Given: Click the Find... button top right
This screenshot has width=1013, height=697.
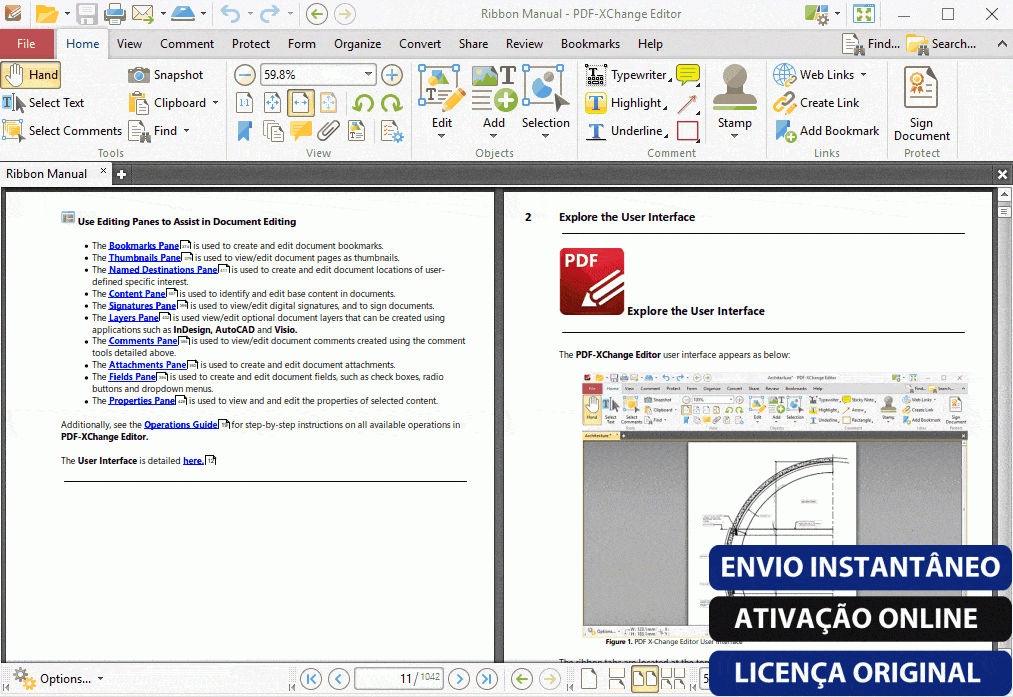Looking at the screenshot, I should click(x=872, y=44).
